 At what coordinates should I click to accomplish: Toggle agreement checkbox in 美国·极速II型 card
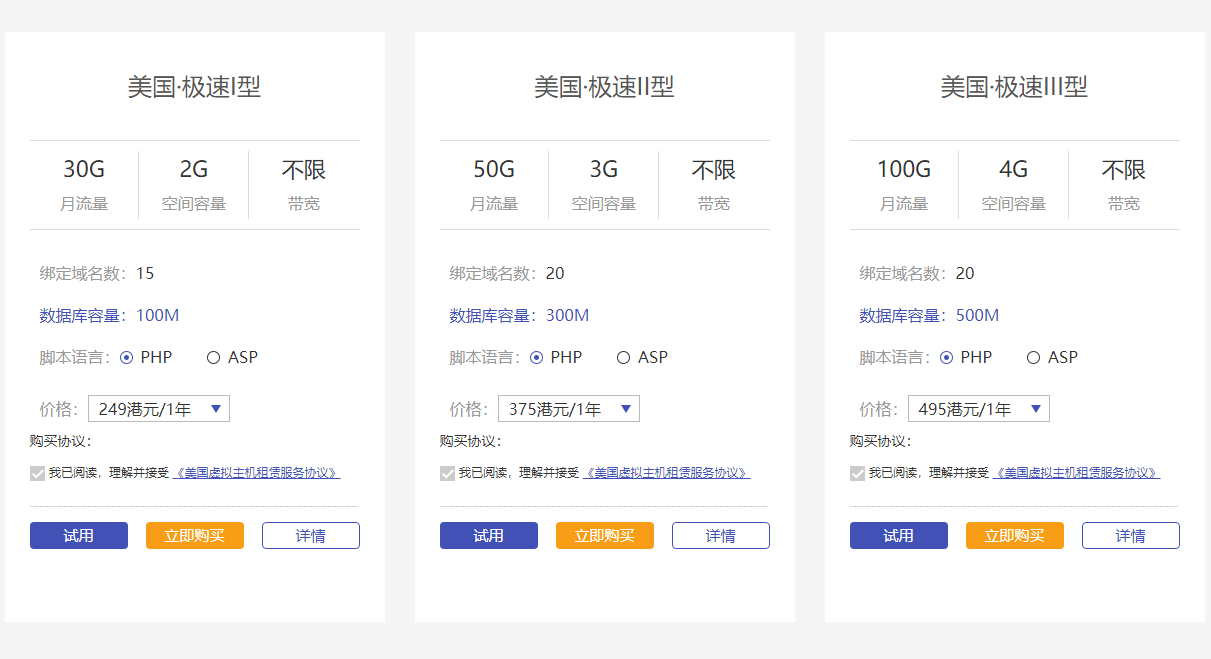(448, 473)
